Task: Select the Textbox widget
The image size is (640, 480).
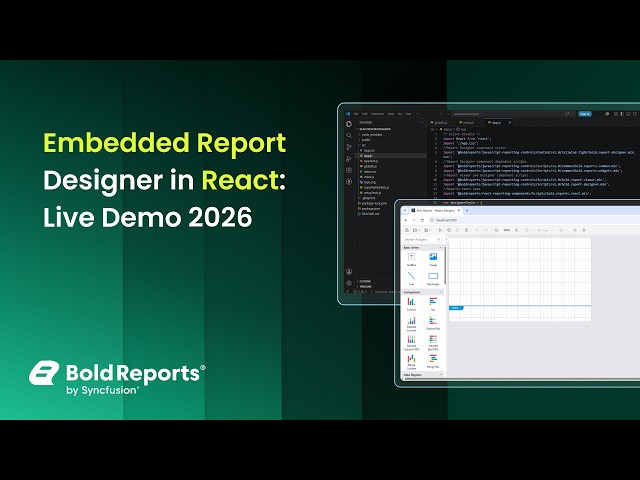Action: (x=411, y=259)
